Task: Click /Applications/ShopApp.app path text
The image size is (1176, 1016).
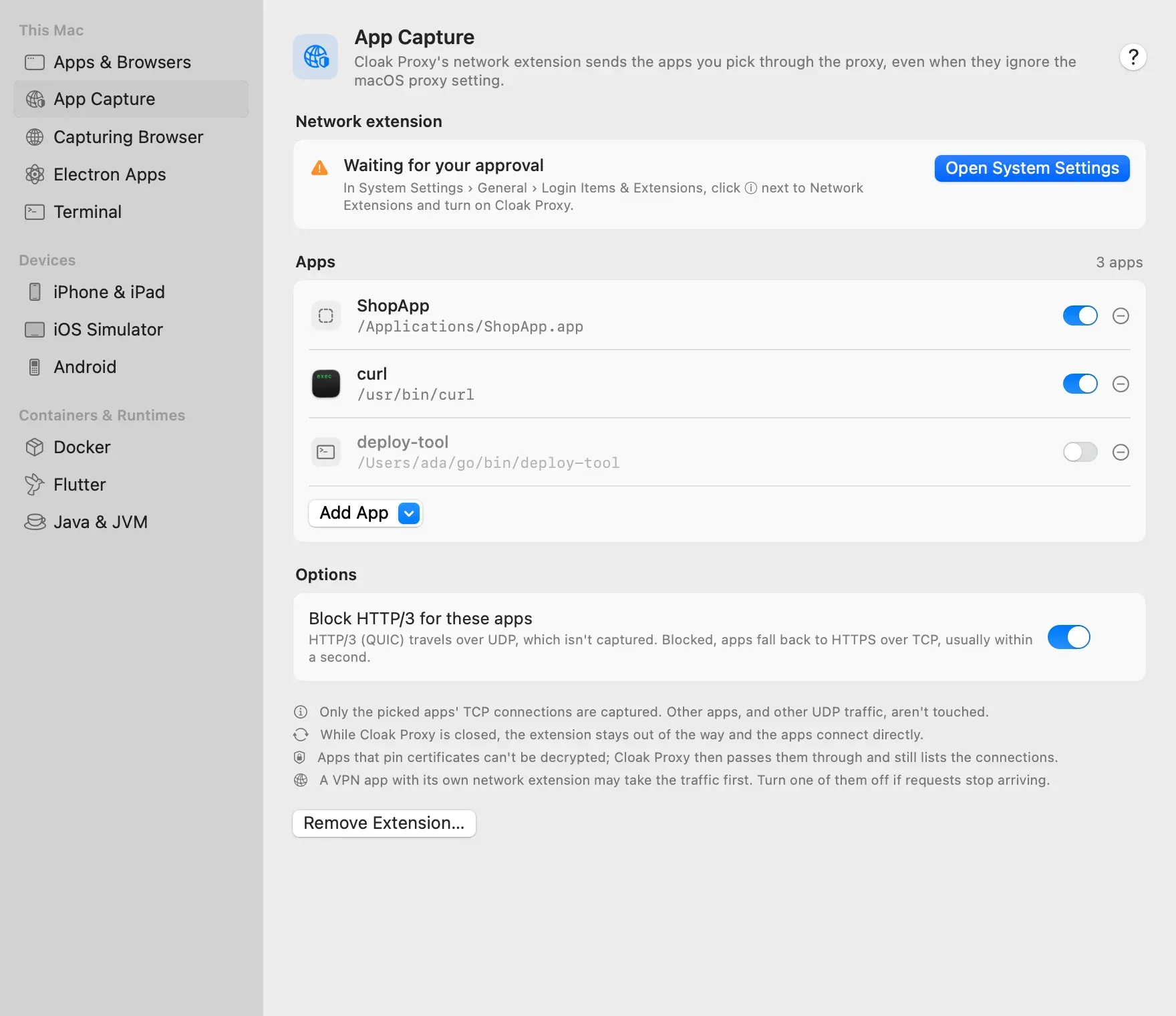Action: tap(470, 327)
